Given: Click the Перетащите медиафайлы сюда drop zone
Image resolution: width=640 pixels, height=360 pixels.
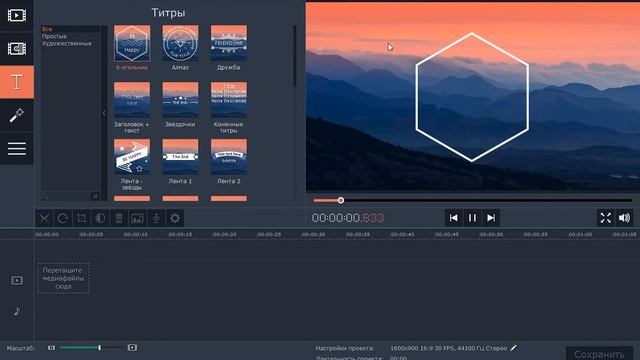Looking at the screenshot, I should click(63, 278).
